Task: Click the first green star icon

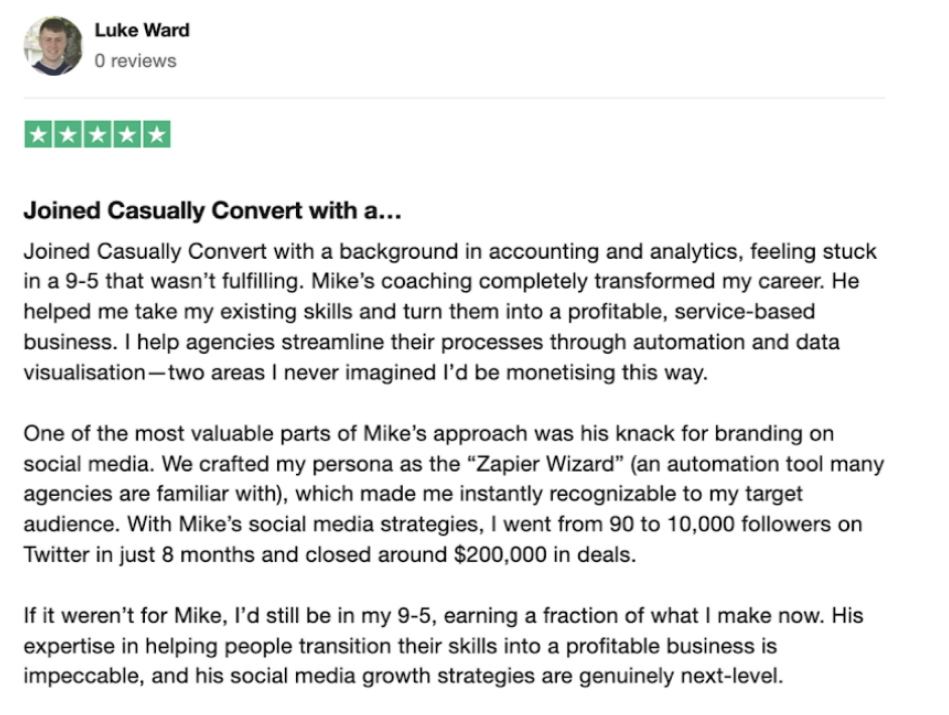Action: [x=38, y=134]
